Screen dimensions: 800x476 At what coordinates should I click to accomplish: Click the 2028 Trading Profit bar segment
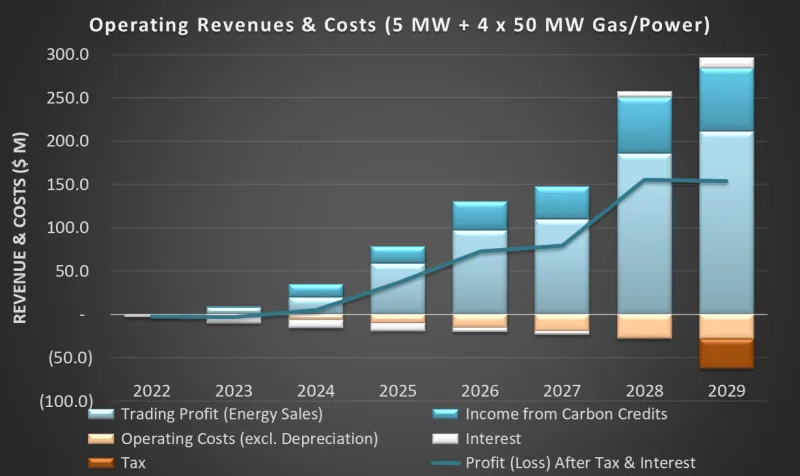click(644, 234)
